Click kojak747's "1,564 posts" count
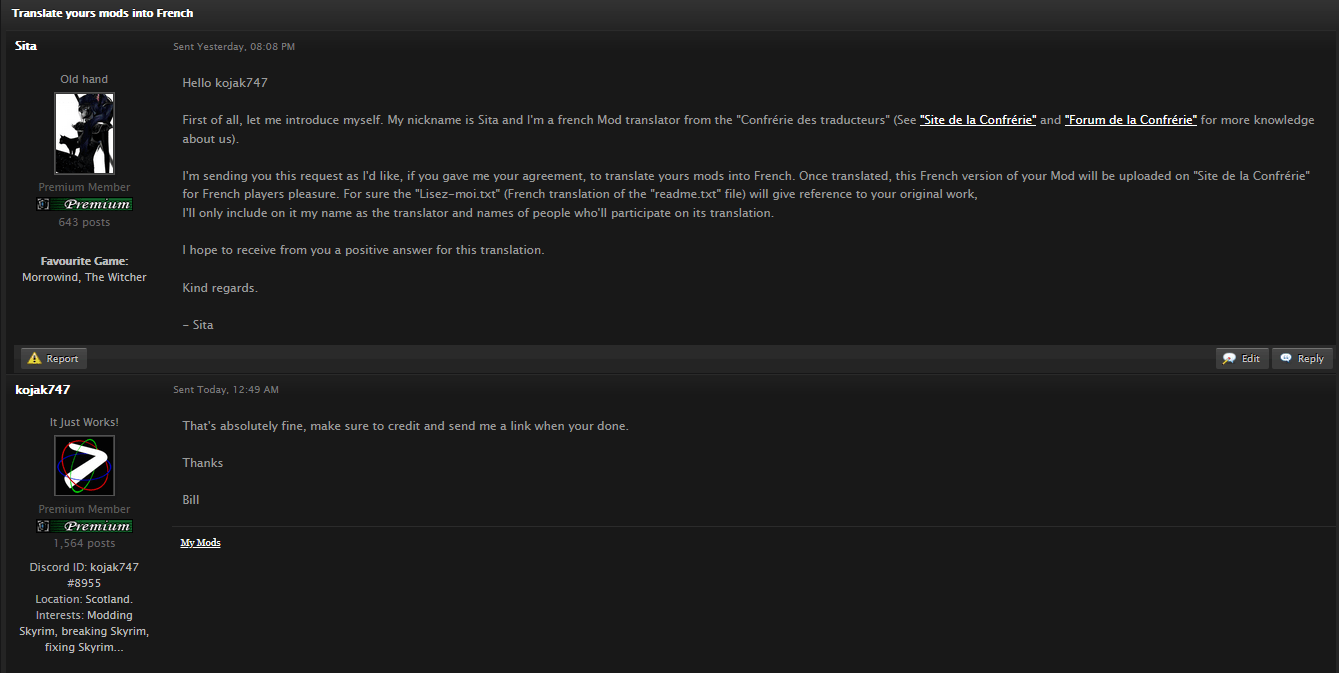Image resolution: width=1339 pixels, height=673 pixels. [x=84, y=543]
